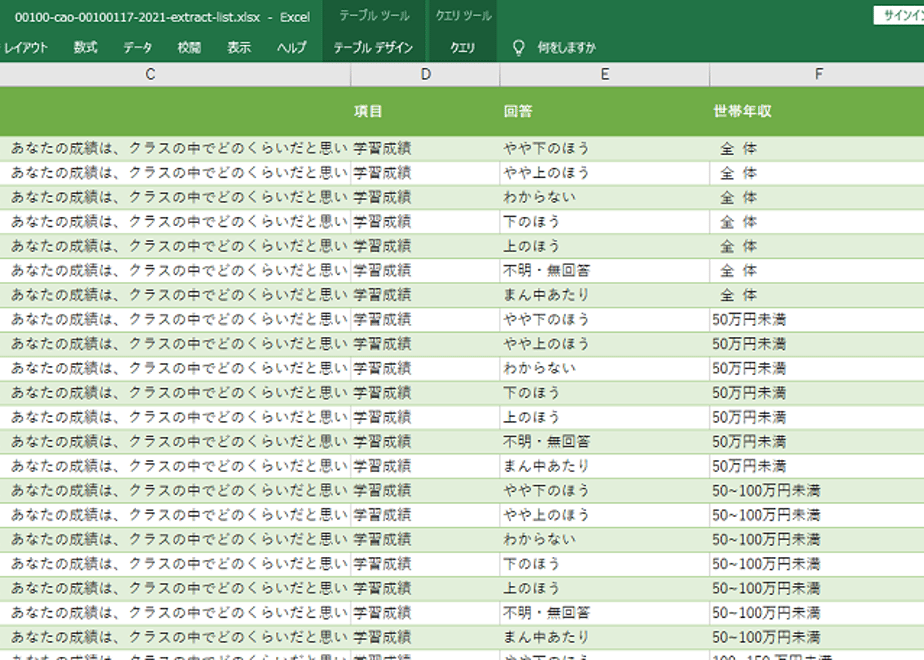Select まん中あたり in the 全体 group
Image resolution: width=924 pixels, height=660 pixels.
(x=605, y=295)
